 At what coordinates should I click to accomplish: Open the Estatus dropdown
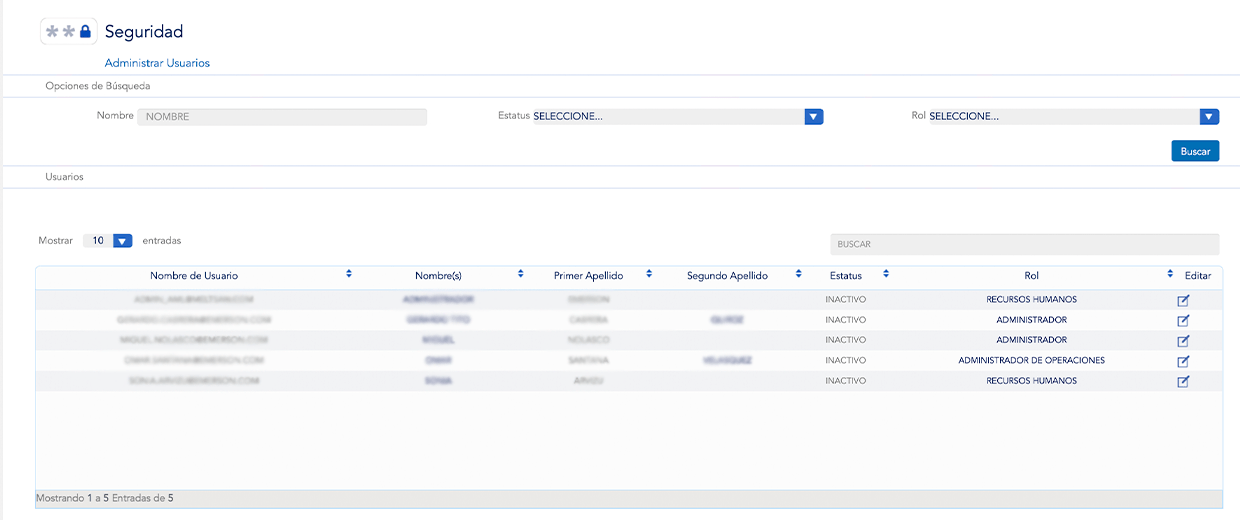pyautogui.click(x=814, y=117)
